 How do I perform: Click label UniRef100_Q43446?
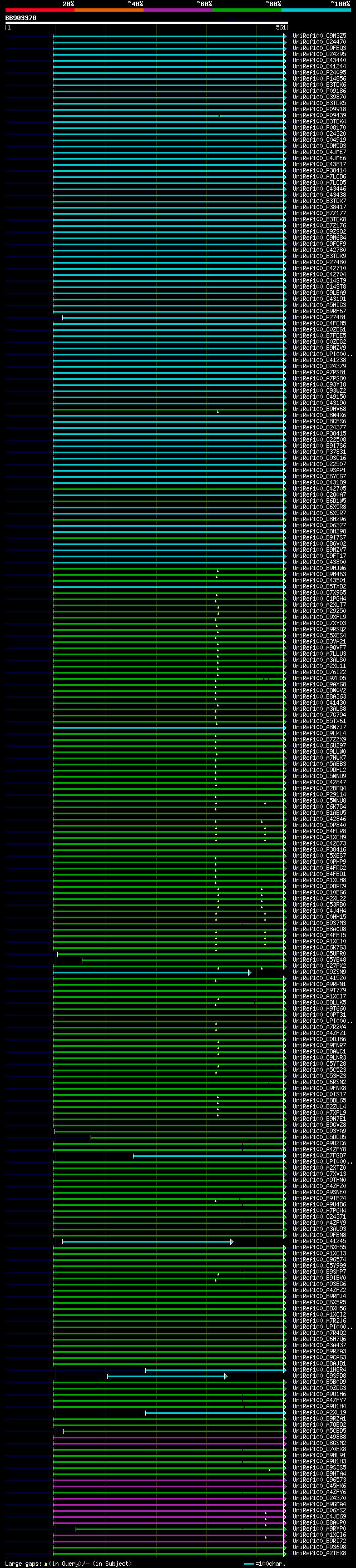319,189
